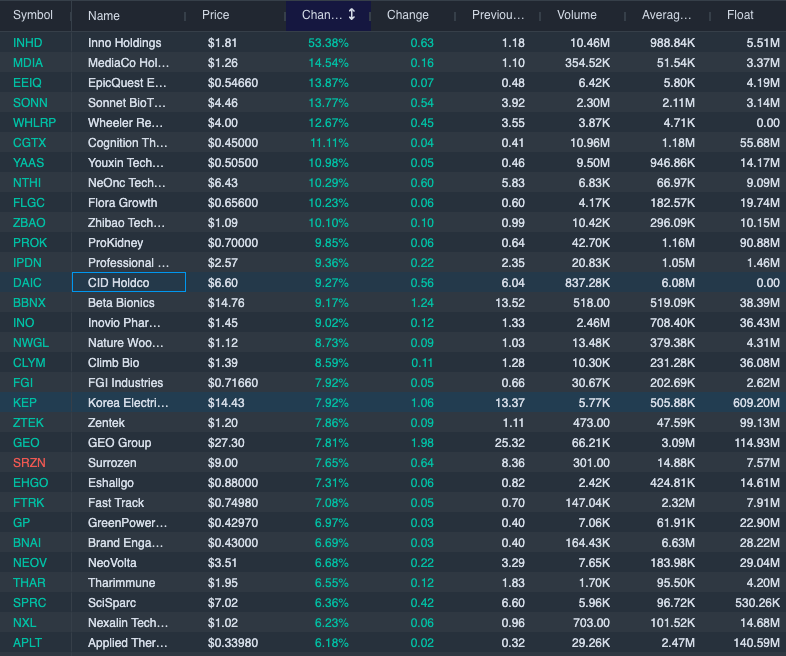Open the INHD ticker symbol
Image resolution: width=786 pixels, height=656 pixels.
pyautogui.click(x=28, y=43)
